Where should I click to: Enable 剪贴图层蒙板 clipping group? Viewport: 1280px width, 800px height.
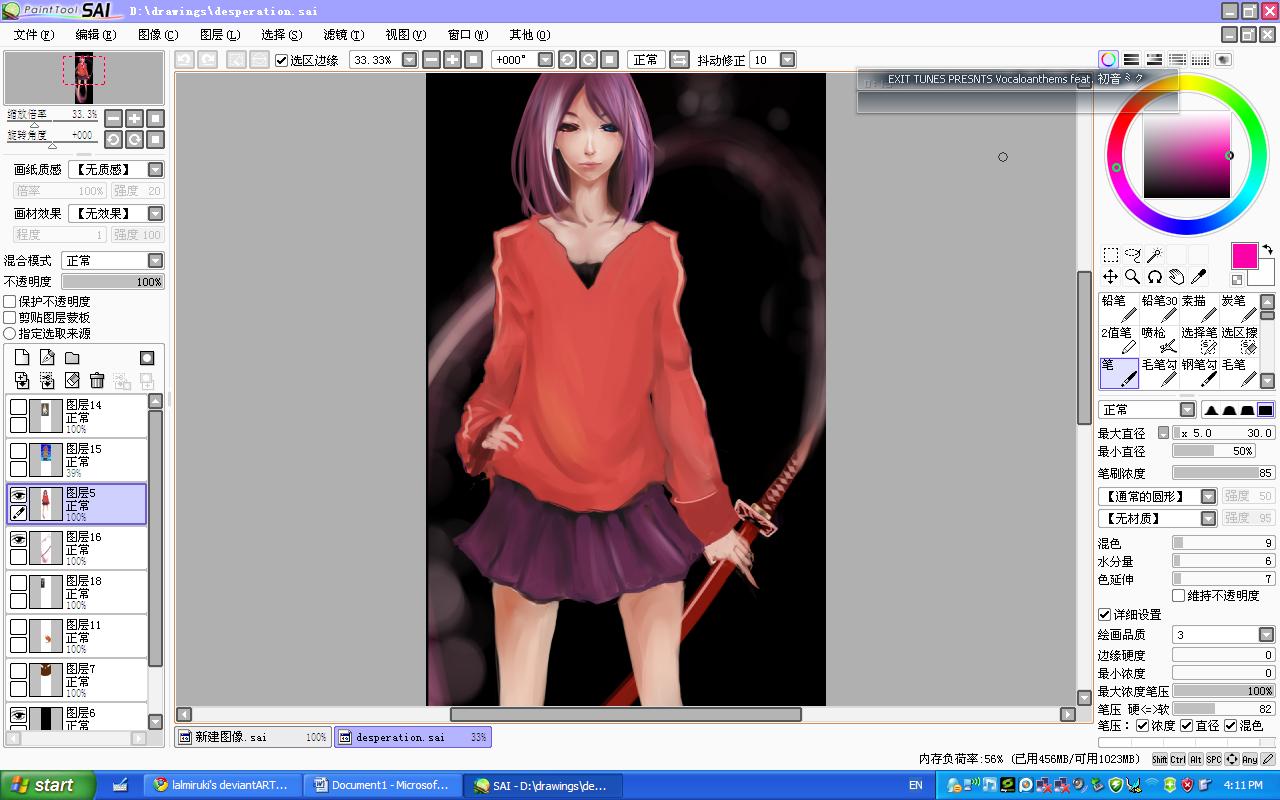coord(10,317)
